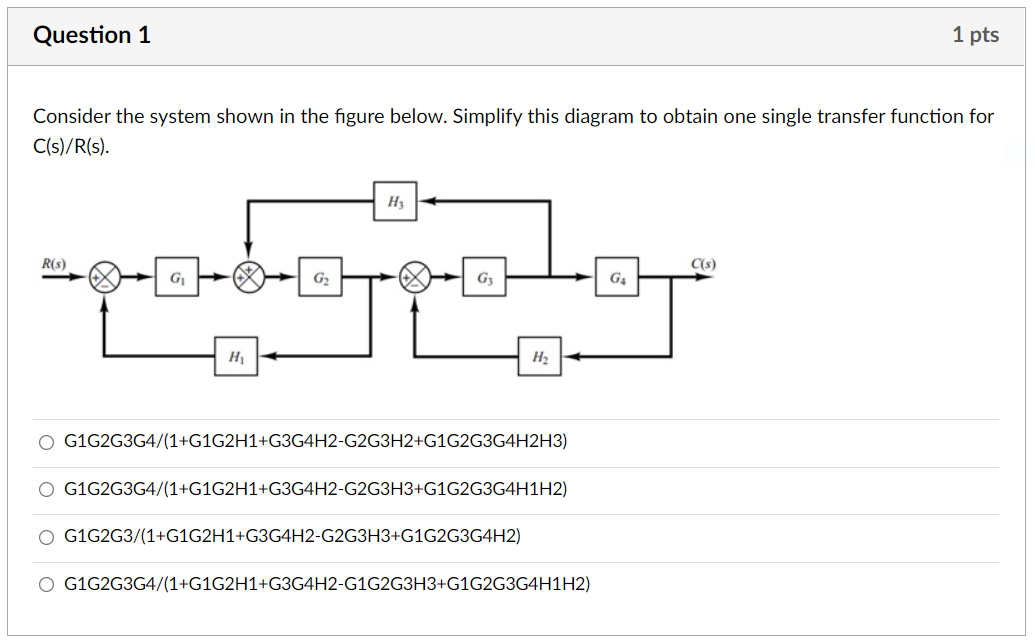Viewport: 1035px width, 641px height.
Task: Click the R(s) input label
Action: click(55, 263)
